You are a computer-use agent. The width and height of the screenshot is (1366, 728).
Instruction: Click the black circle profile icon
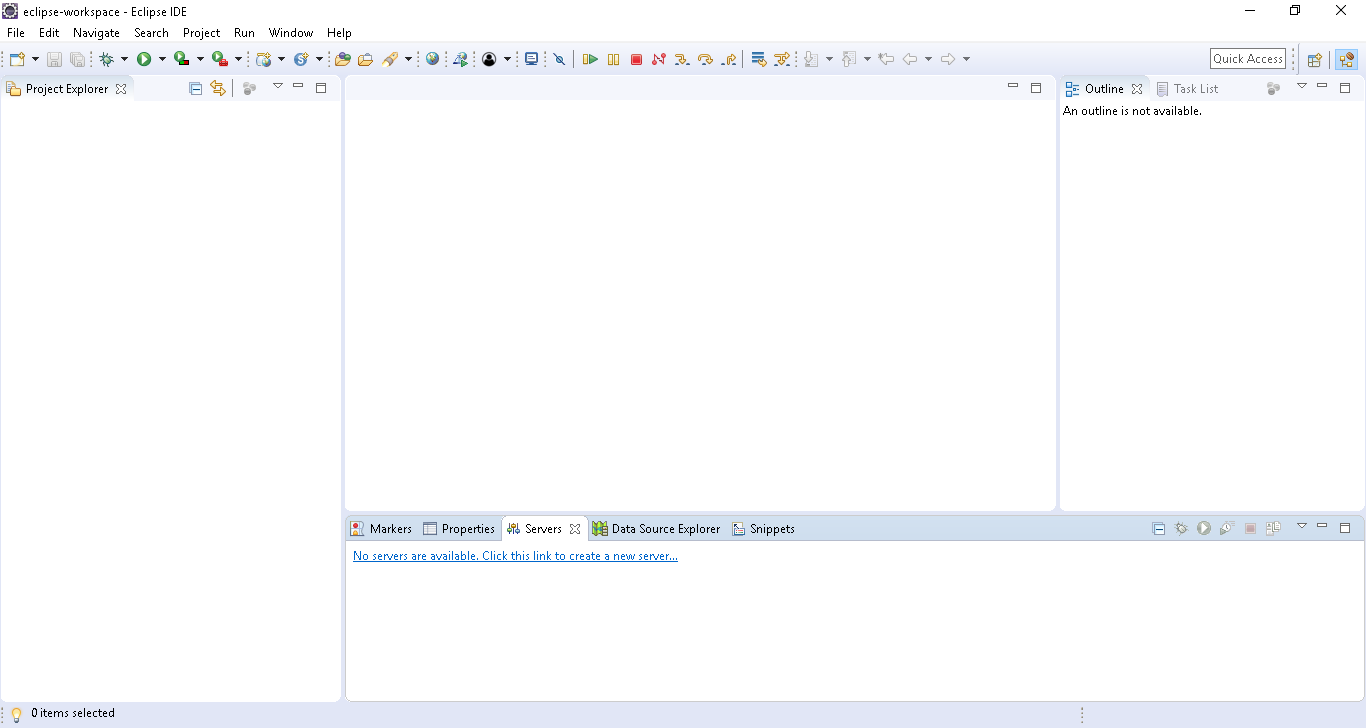click(489, 59)
